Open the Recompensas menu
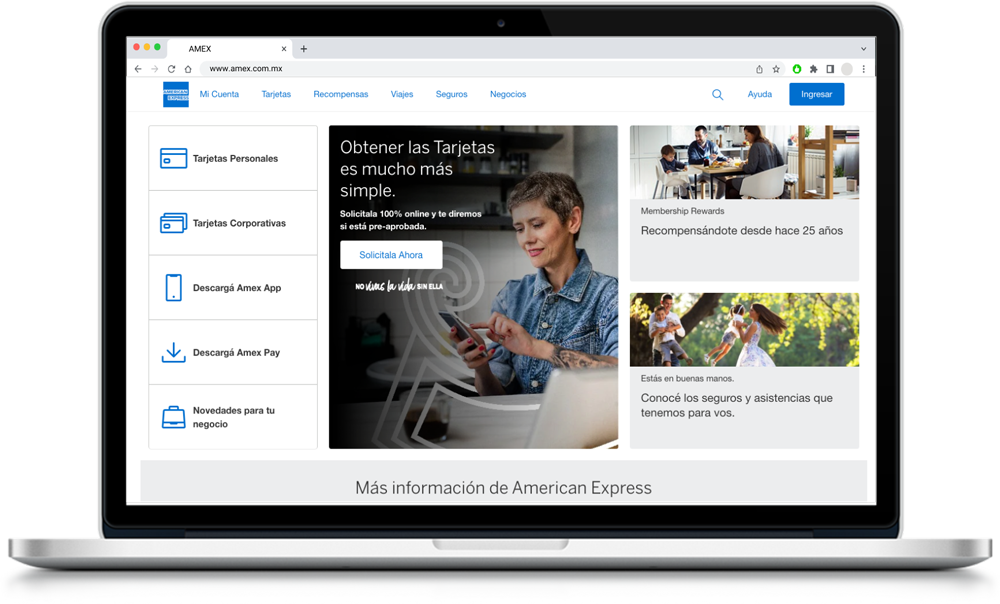Image resolution: width=1000 pixels, height=604 pixels. [341, 94]
